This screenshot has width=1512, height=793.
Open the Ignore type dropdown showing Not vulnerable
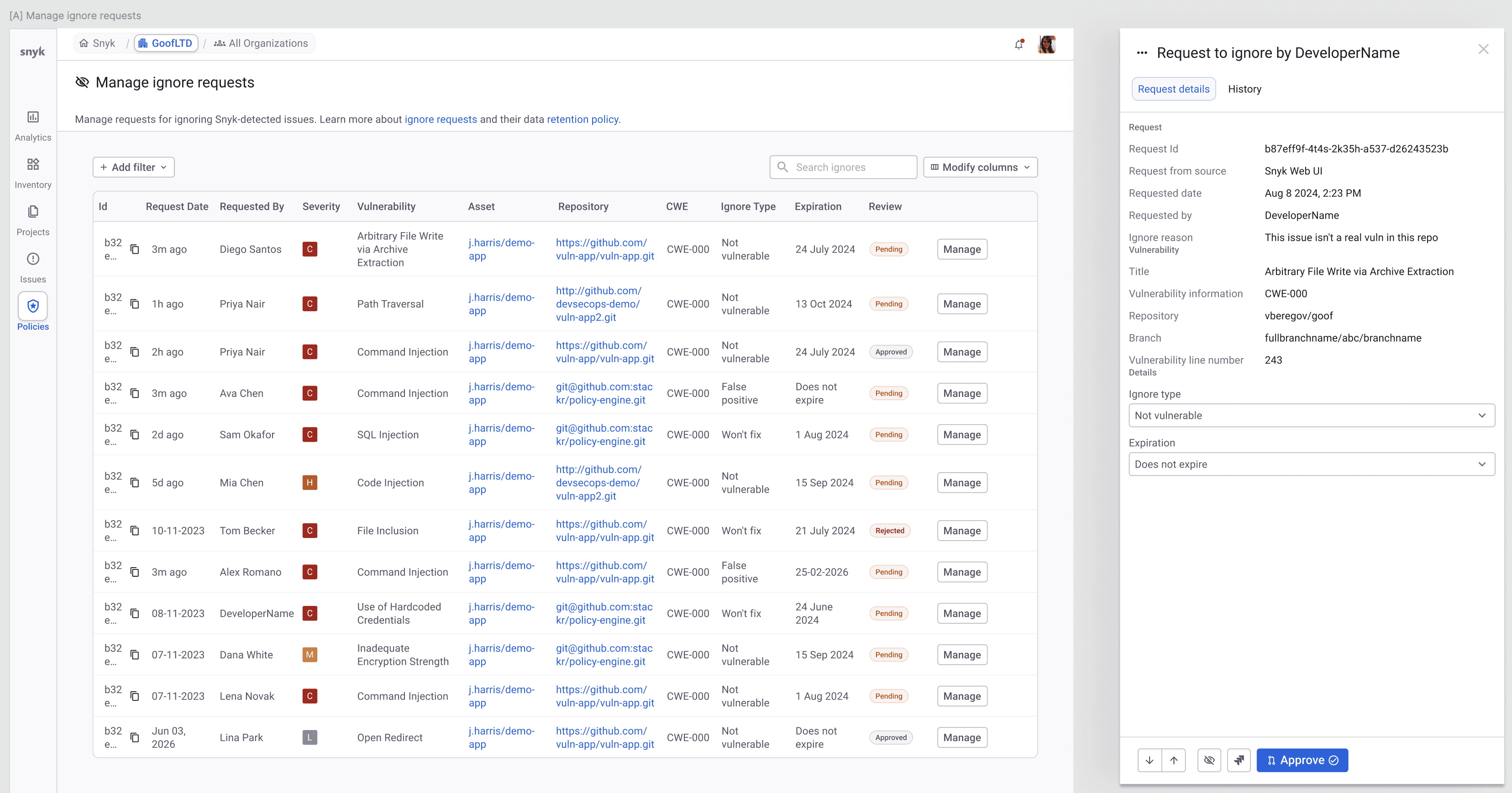pos(1311,415)
